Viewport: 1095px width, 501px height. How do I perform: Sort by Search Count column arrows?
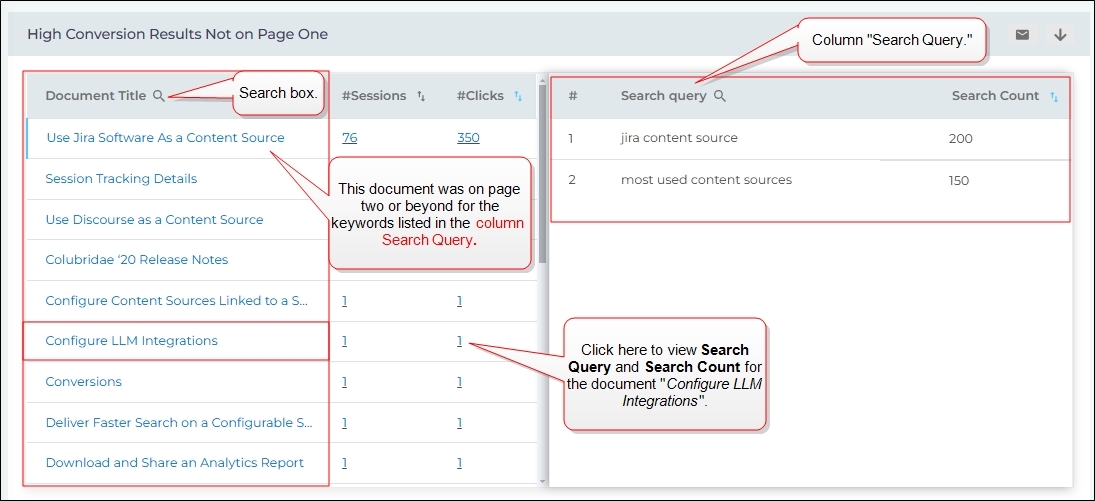[x=1054, y=97]
